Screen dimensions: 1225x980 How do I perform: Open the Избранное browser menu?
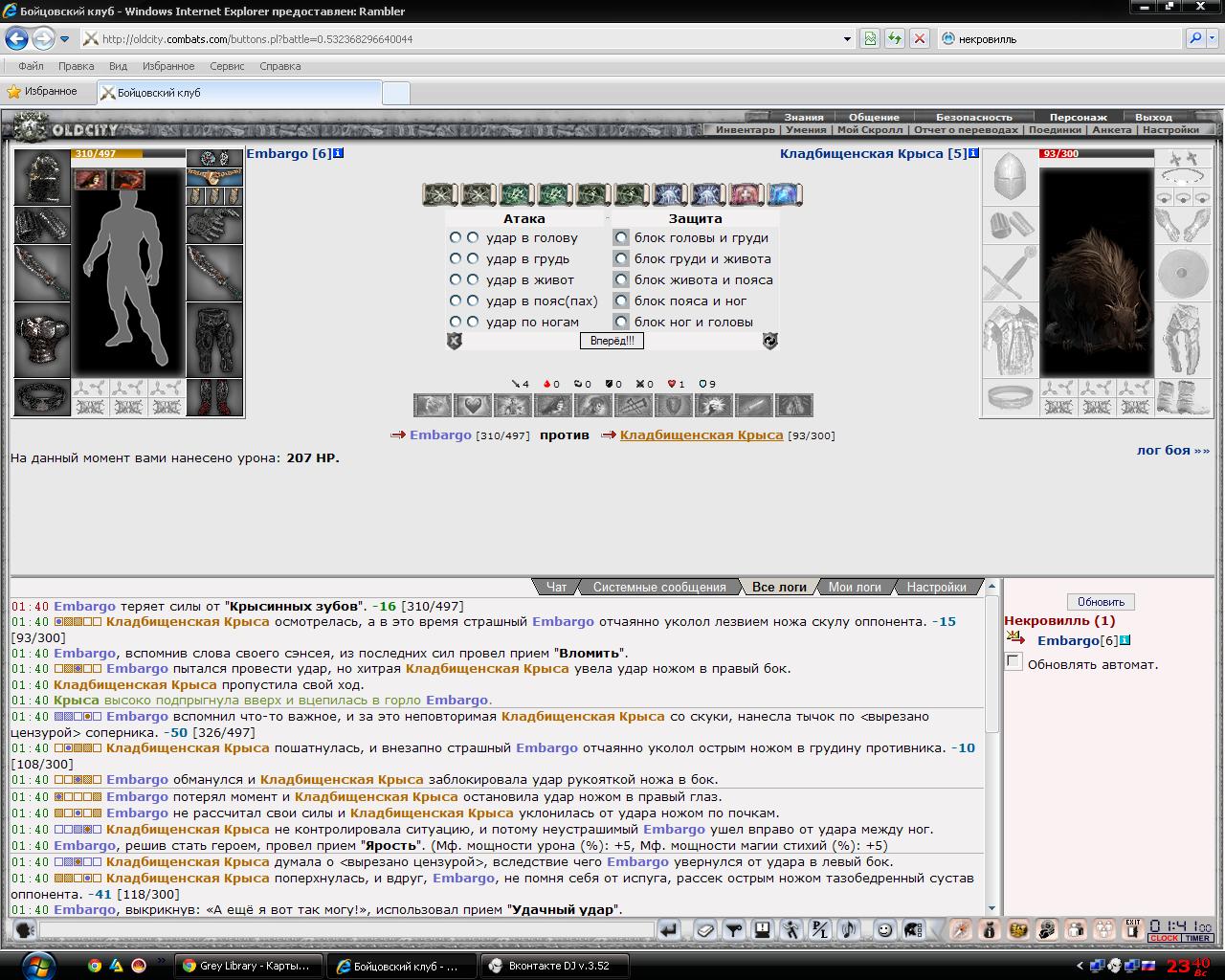click(168, 66)
